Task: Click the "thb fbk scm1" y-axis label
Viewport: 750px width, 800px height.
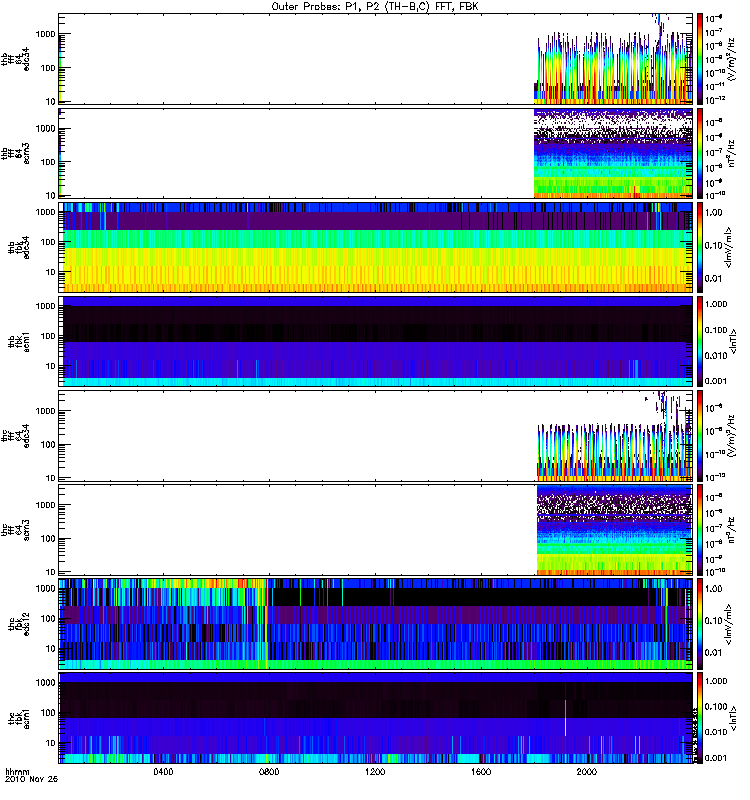Action: pyautogui.click(x=19, y=342)
